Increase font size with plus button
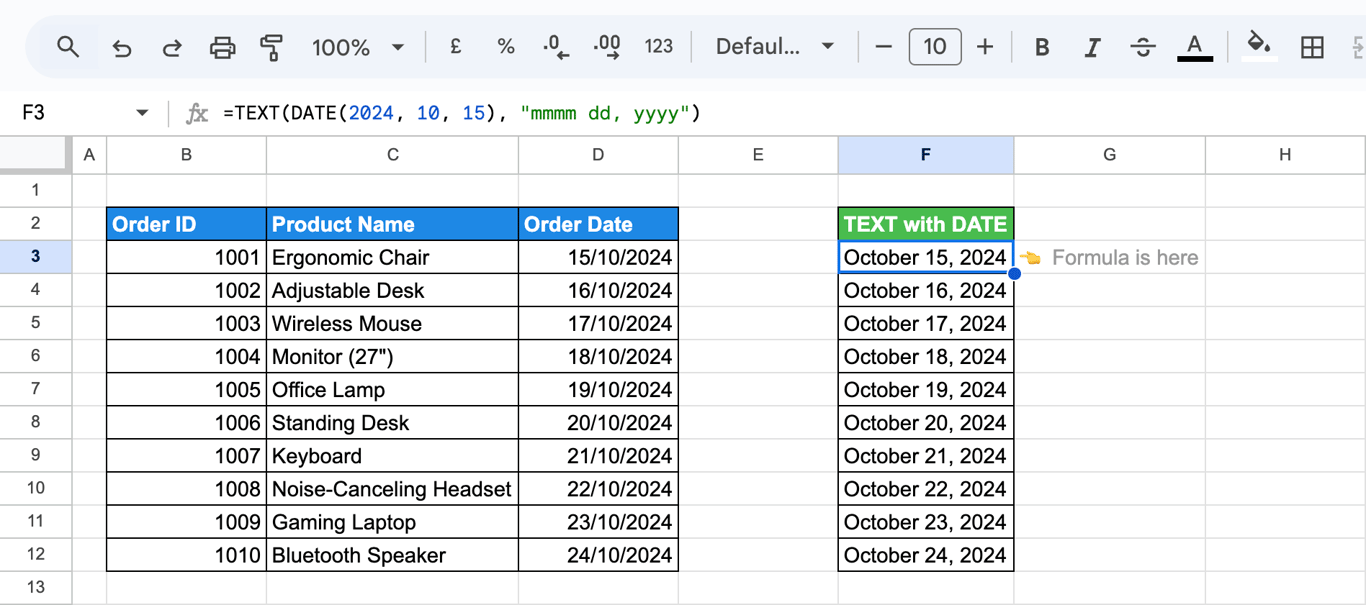1366x605 pixels. click(x=985, y=47)
